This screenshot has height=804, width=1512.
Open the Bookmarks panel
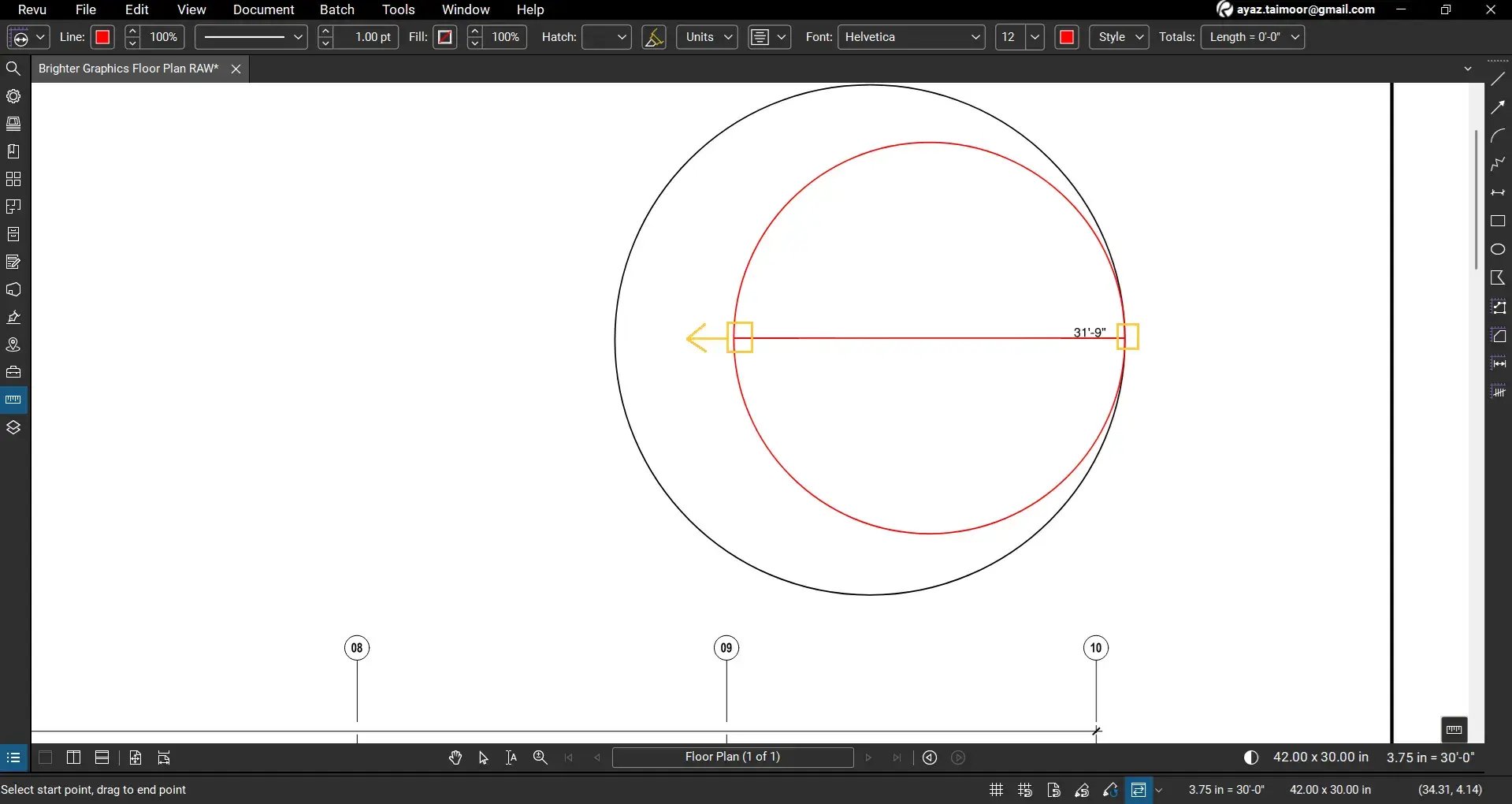(13, 151)
